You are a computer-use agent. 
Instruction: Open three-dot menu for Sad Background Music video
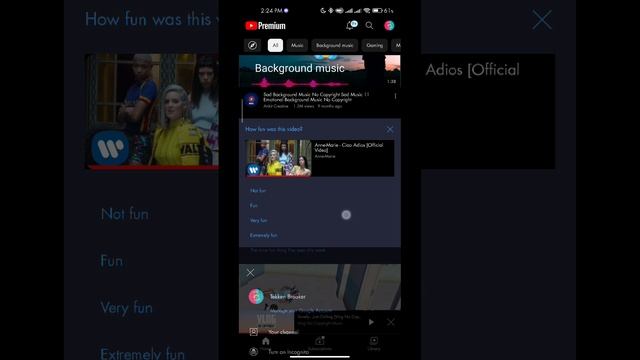click(x=395, y=96)
